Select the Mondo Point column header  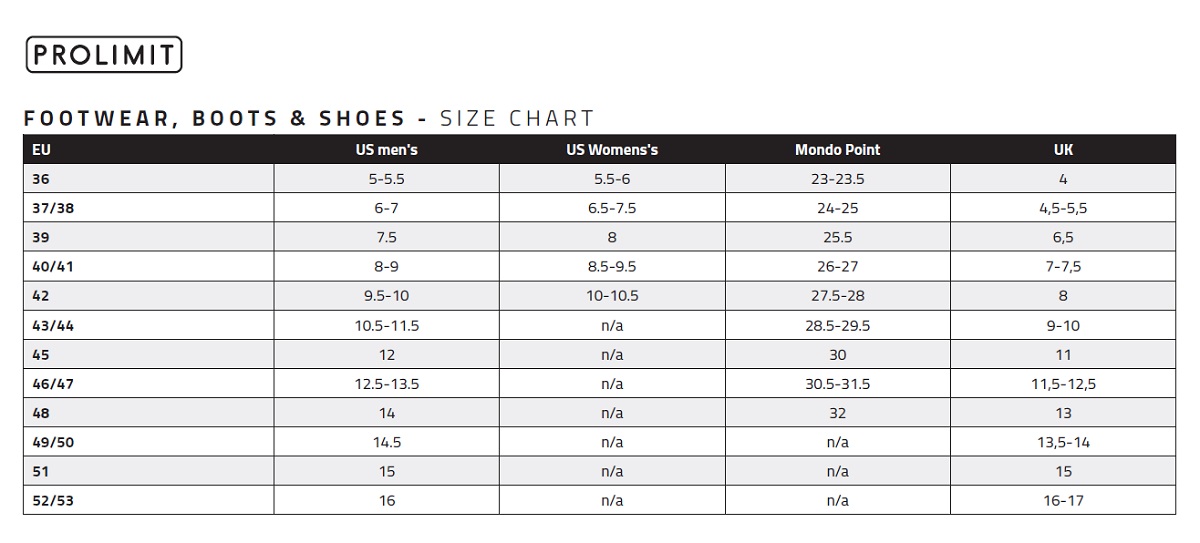click(837, 150)
